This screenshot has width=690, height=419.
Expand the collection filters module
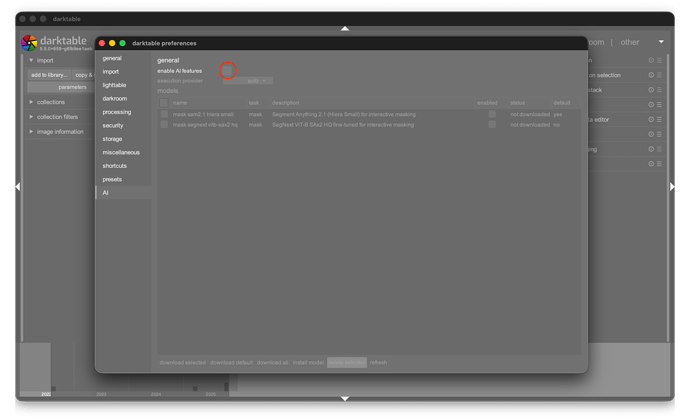pyautogui.click(x=31, y=117)
